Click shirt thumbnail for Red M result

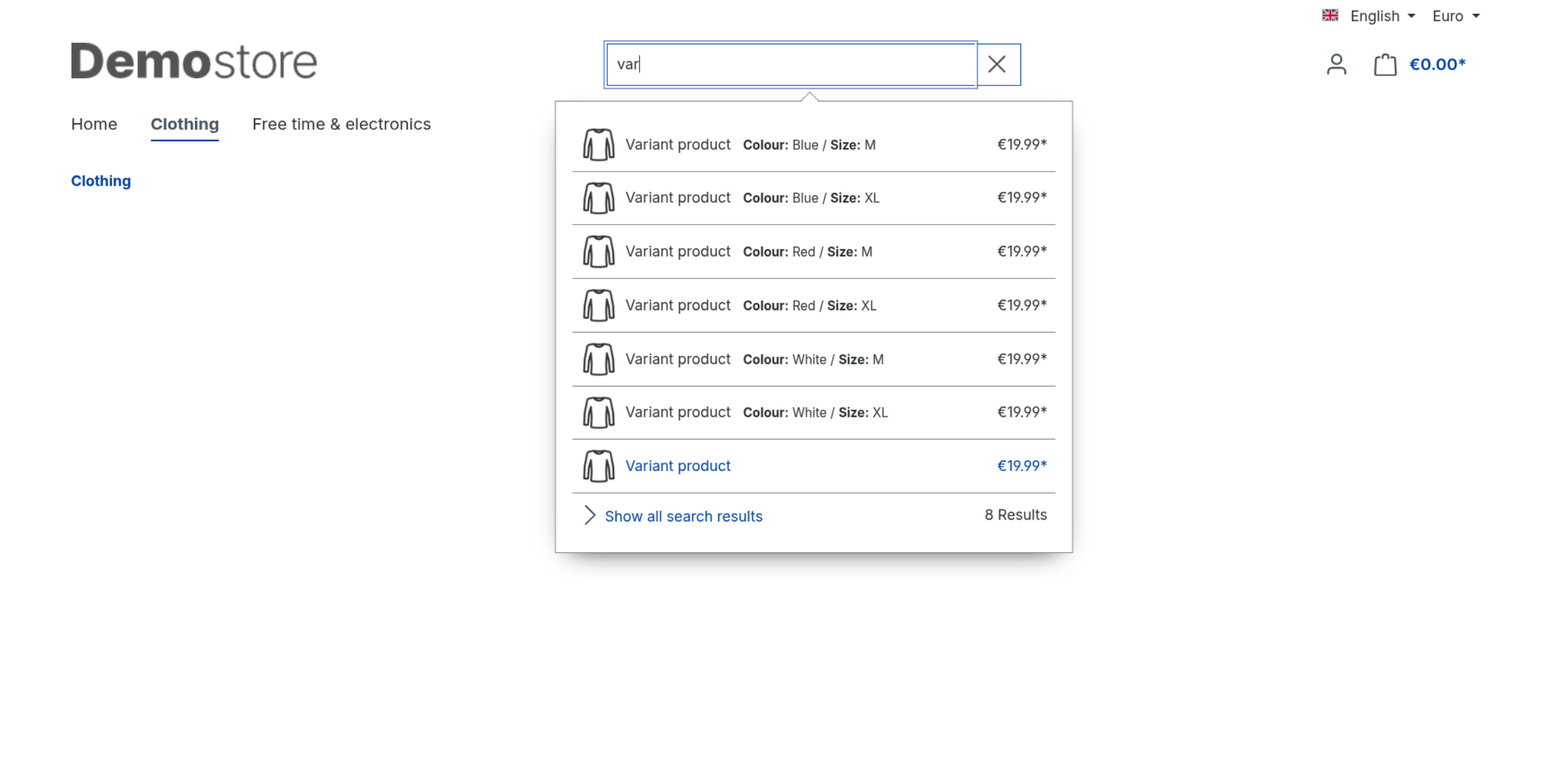(x=598, y=252)
